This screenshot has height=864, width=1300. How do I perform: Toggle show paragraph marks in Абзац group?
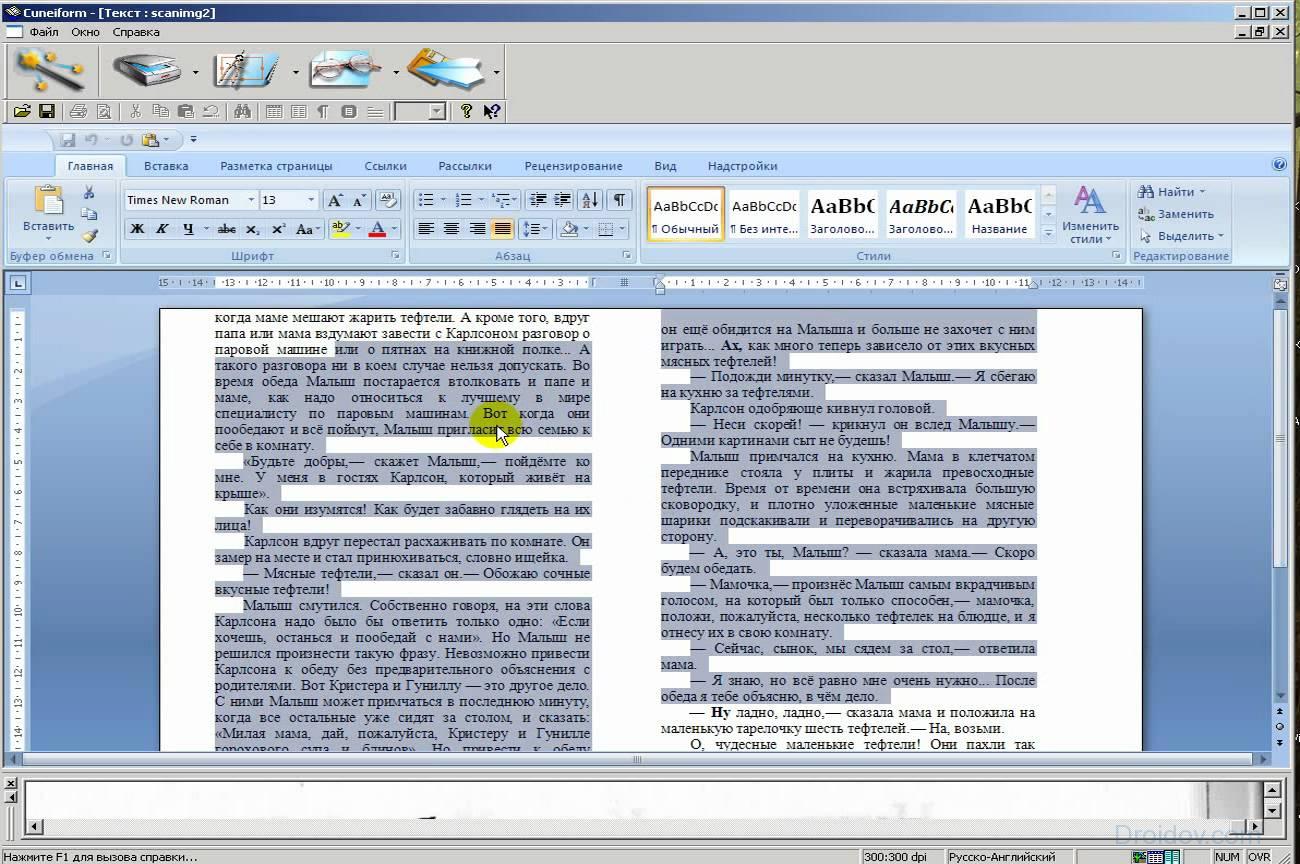click(620, 200)
